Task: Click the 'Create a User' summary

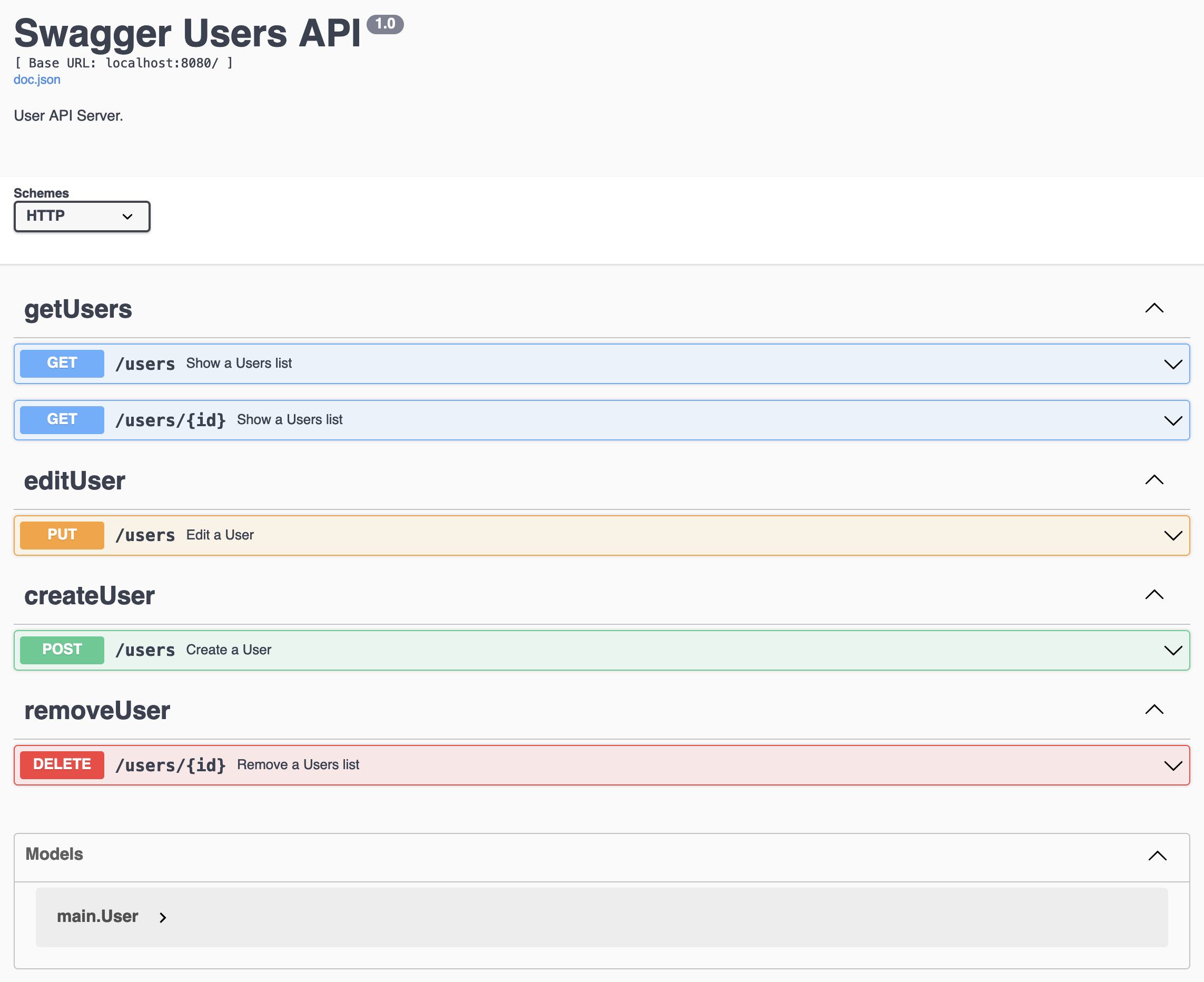Action: (x=229, y=650)
